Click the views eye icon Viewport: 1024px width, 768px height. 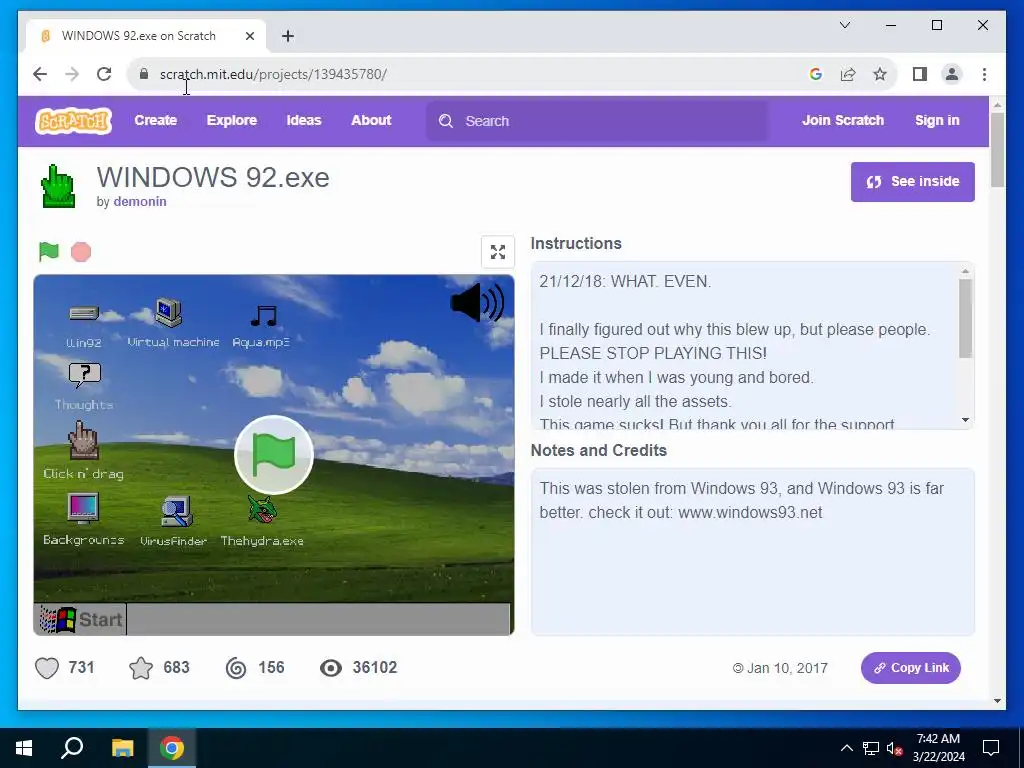tap(331, 667)
